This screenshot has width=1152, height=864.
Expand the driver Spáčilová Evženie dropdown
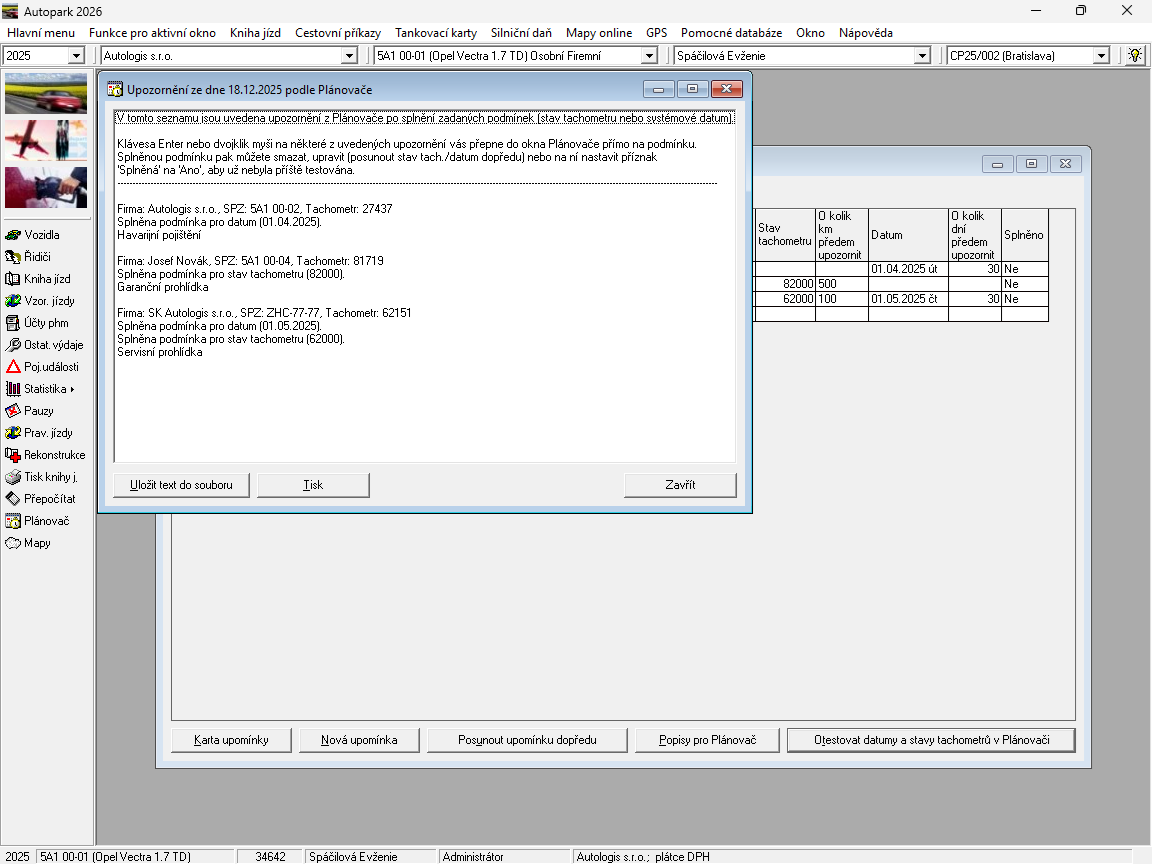click(x=922, y=56)
